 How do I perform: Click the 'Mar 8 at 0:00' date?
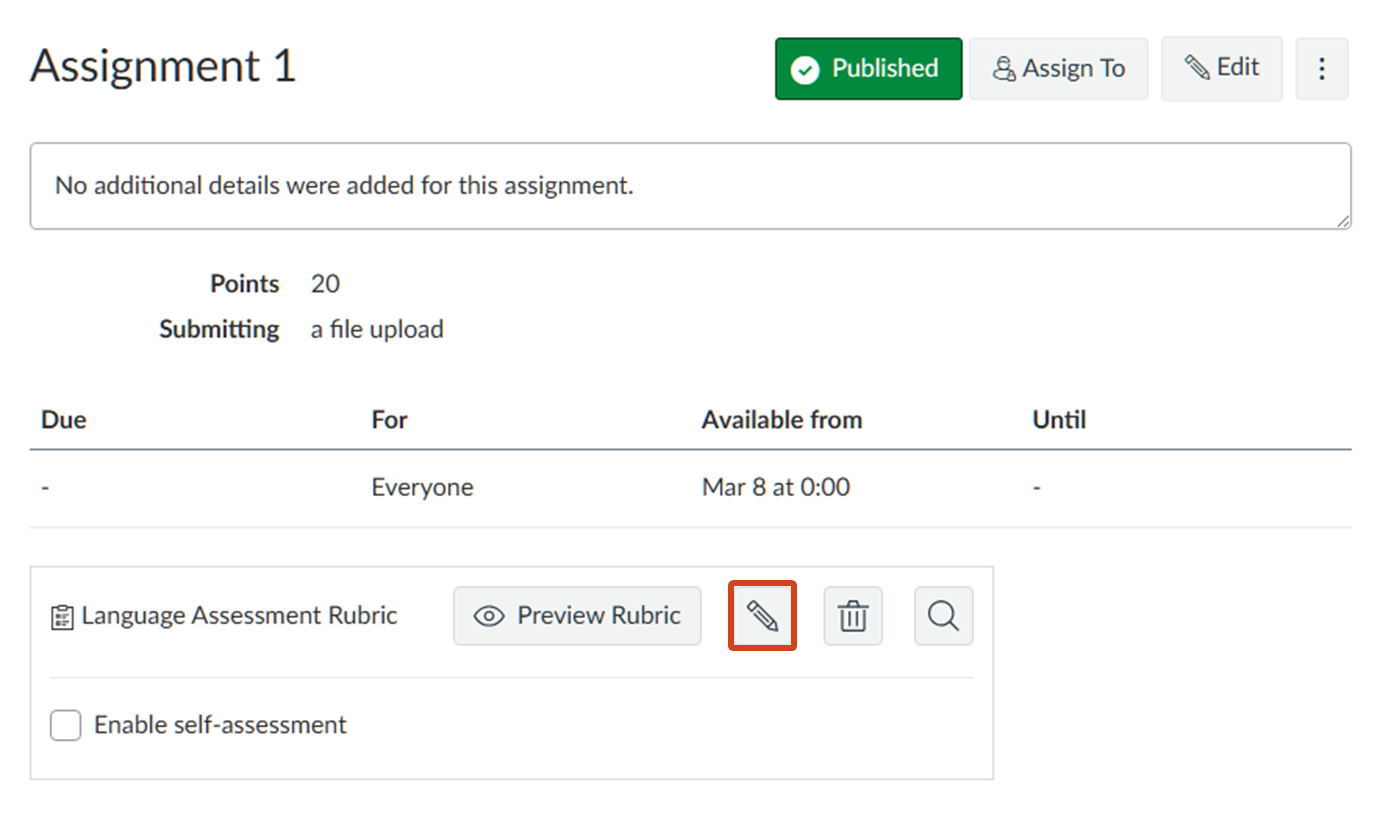[x=776, y=487]
